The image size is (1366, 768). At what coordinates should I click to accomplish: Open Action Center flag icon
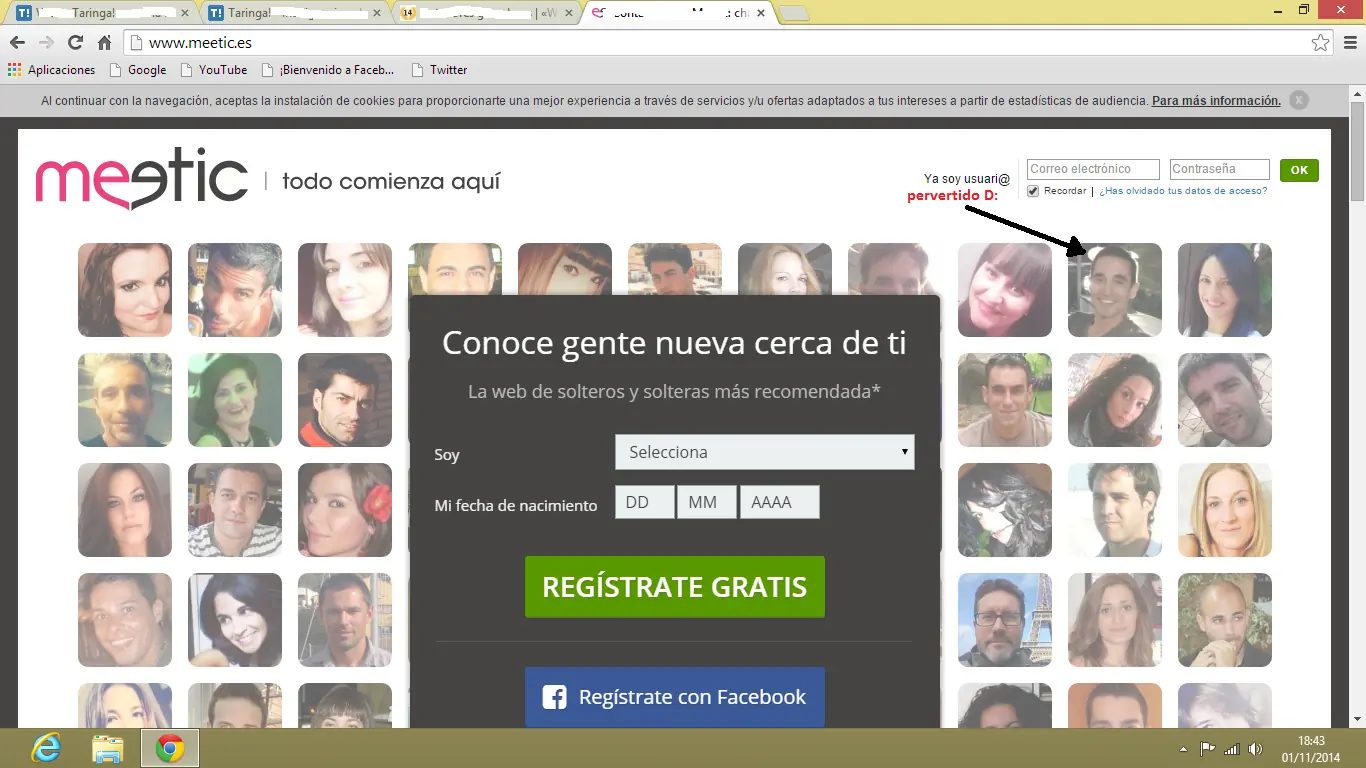[x=1208, y=749]
